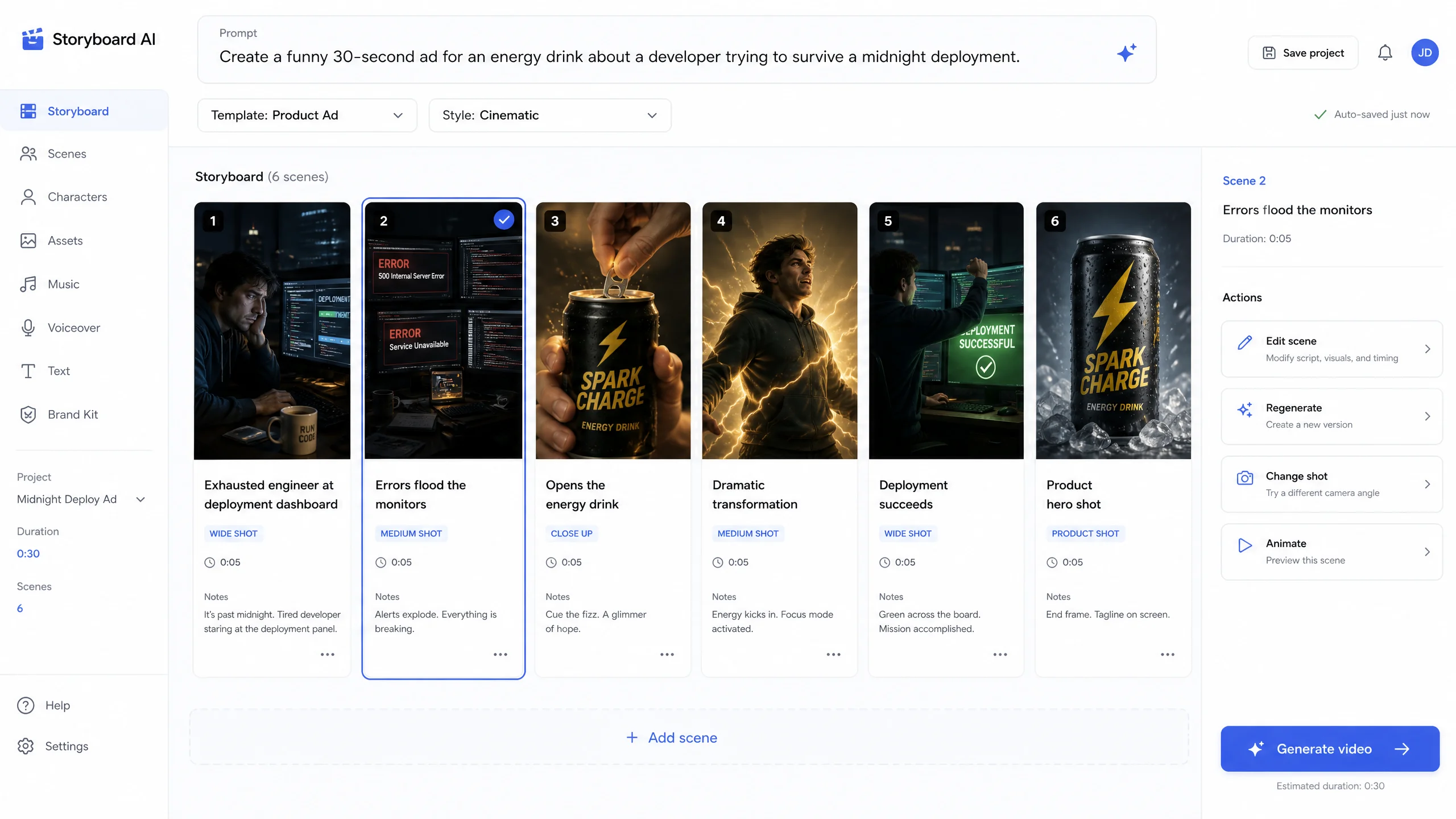Click the Brand Kit shield icon
The height and width of the screenshot is (819, 1456).
coord(28,415)
